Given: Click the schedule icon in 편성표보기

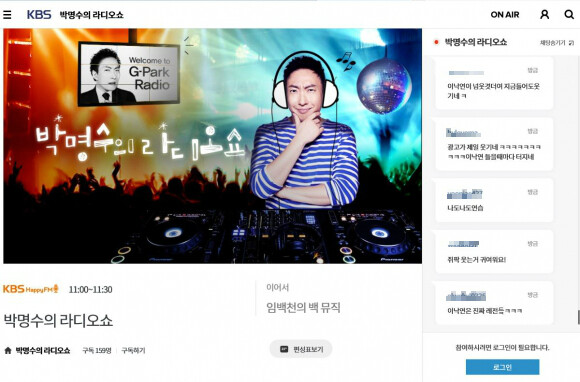Looking at the screenshot, I should pyautogui.click(x=284, y=349).
